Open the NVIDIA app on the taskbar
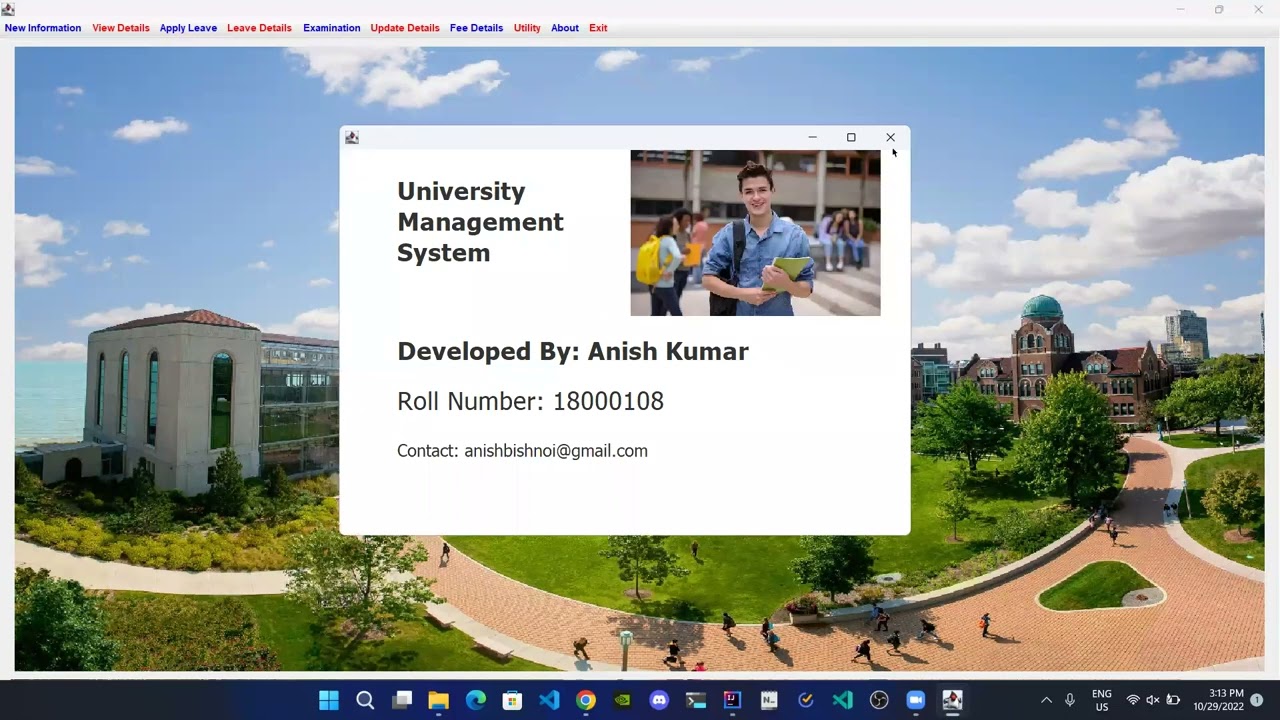 point(622,700)
